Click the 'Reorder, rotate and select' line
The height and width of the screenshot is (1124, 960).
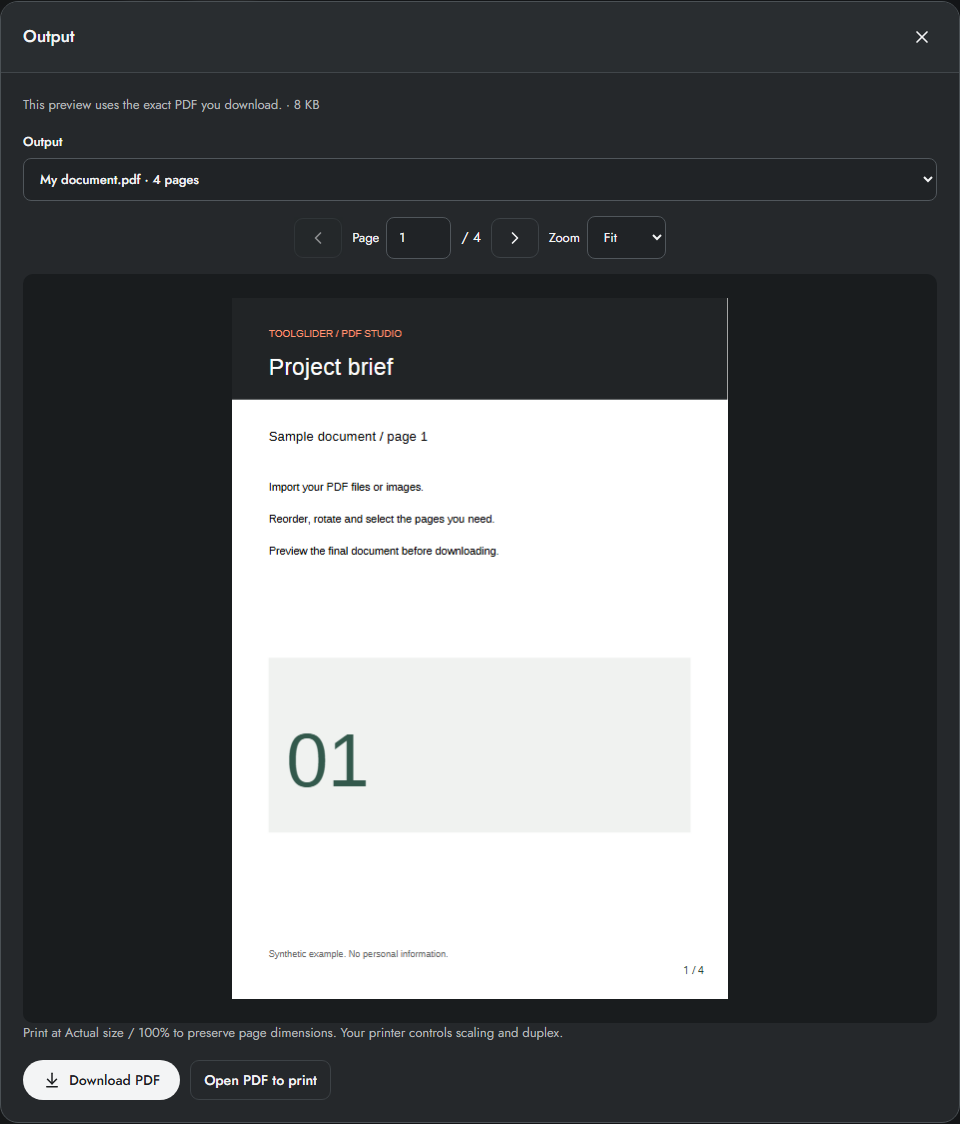pyautogui.click(x=381, y=519)
